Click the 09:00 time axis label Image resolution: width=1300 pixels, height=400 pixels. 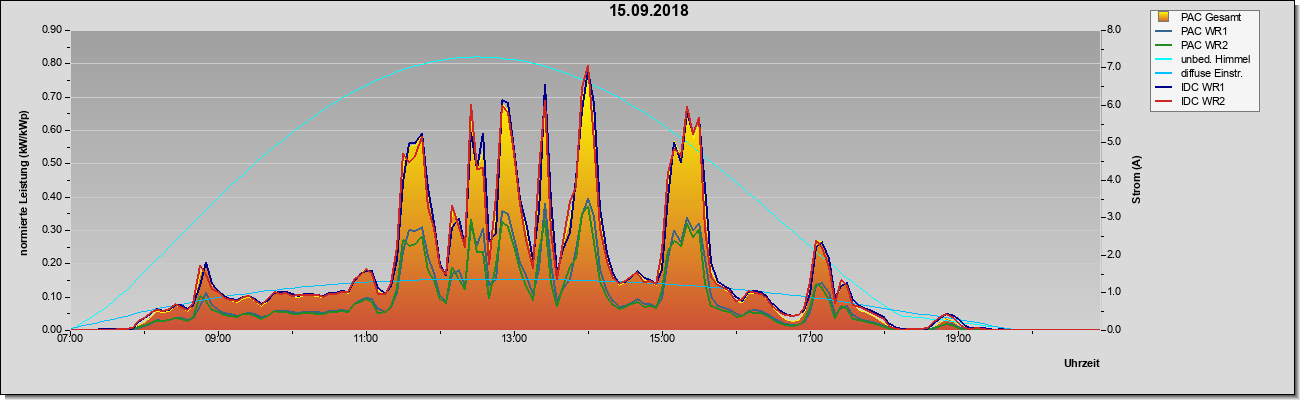pos(218,339)
